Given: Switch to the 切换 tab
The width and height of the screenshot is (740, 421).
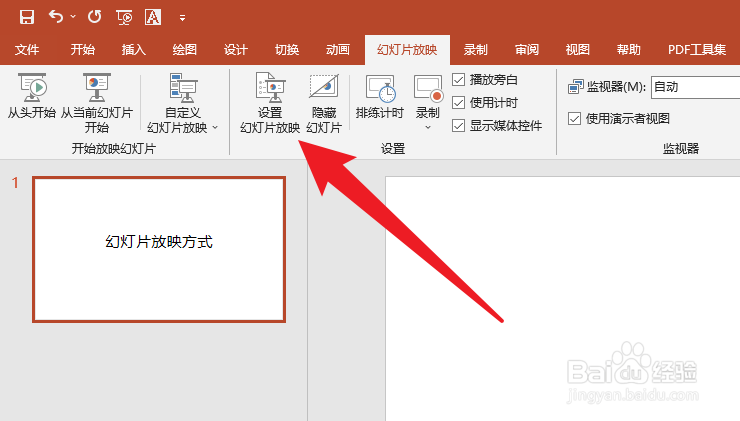Looking at the screenshot, I should (x=287, y=50).
